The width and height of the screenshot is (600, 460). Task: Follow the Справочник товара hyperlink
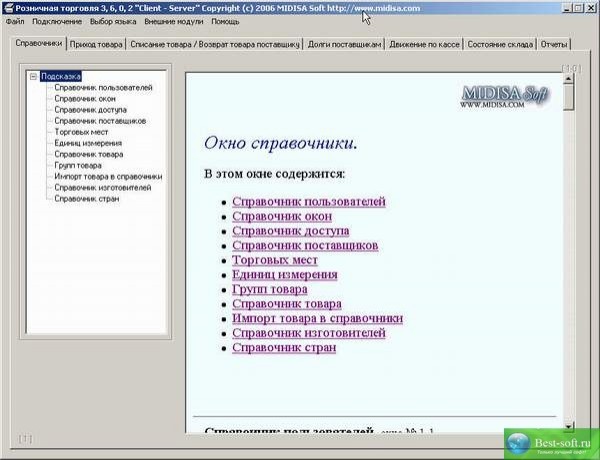click(x=287, y=304)
